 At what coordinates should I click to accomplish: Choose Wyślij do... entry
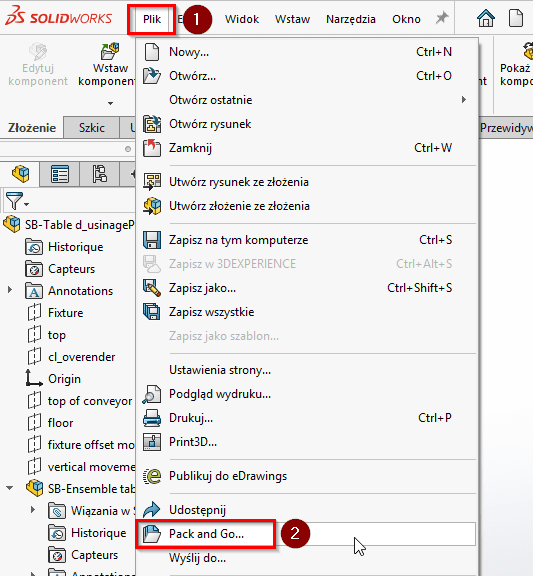tap(307, 558)
